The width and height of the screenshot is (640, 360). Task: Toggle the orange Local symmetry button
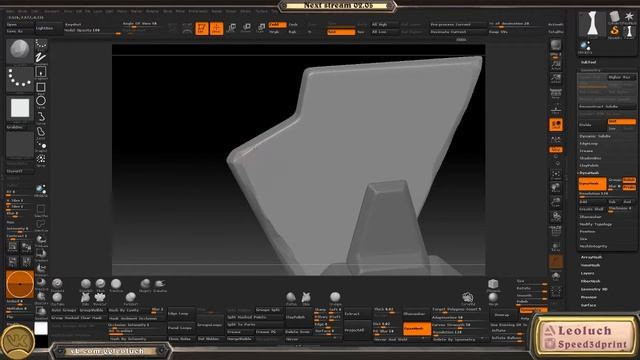click(556, 125)
